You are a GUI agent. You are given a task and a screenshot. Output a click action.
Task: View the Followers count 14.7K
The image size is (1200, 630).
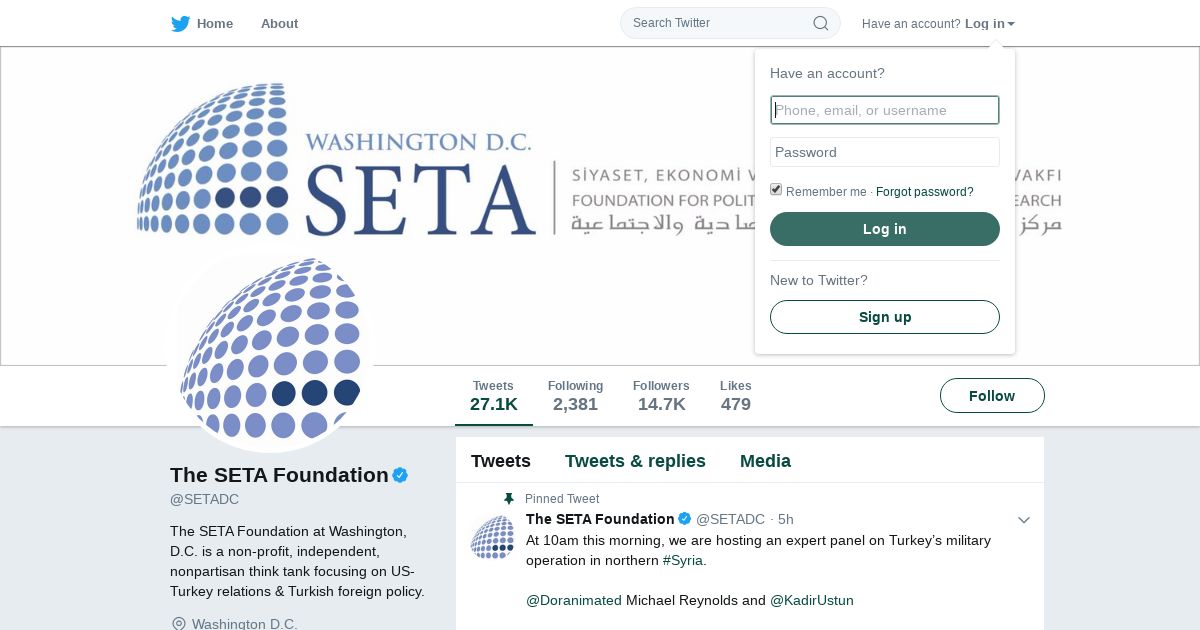[661, 396]
